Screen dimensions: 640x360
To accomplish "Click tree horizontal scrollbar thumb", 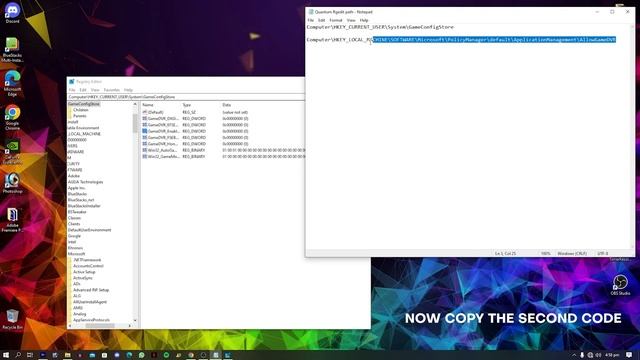I will point(100,326).
